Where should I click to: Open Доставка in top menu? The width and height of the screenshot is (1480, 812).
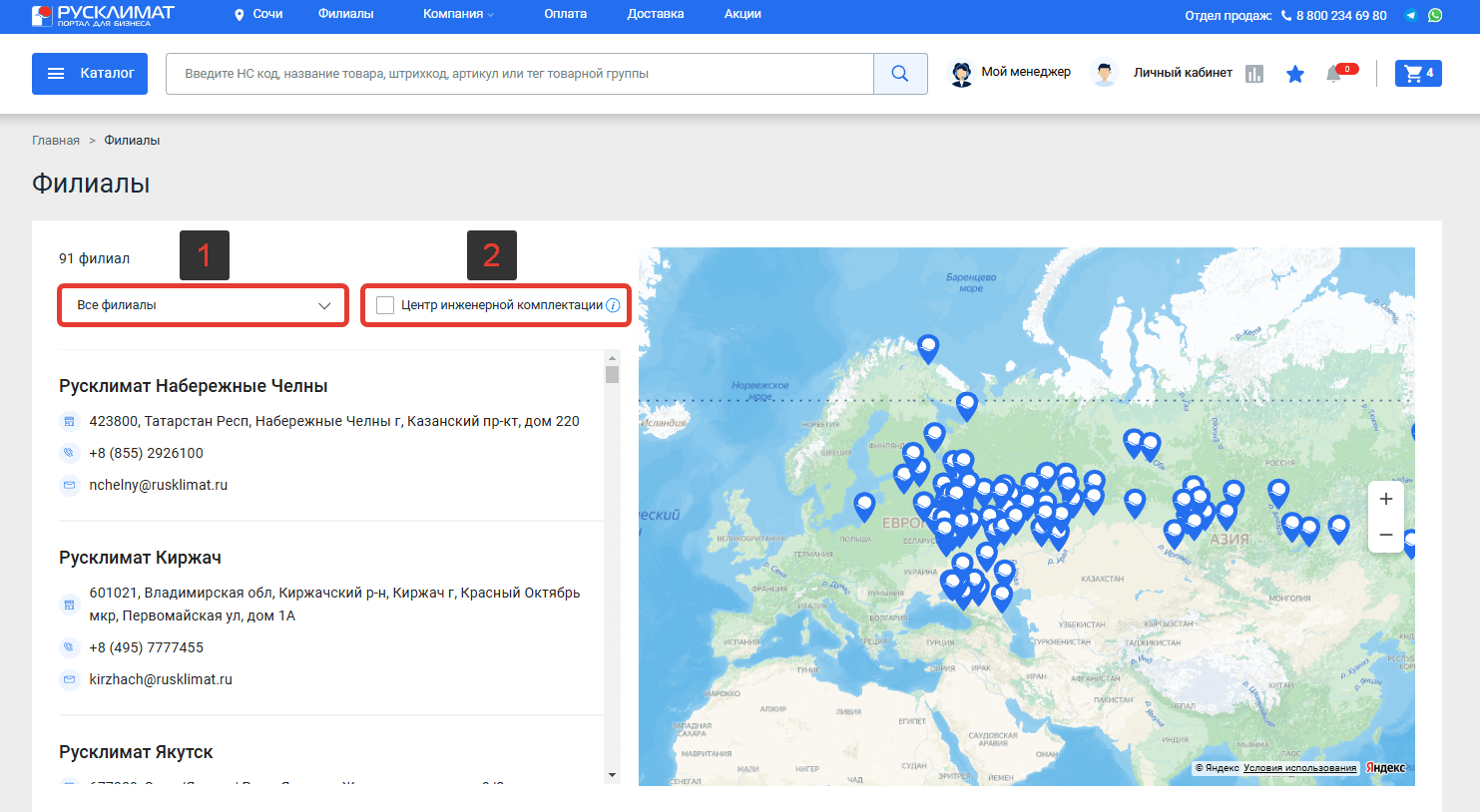point(656,14)
